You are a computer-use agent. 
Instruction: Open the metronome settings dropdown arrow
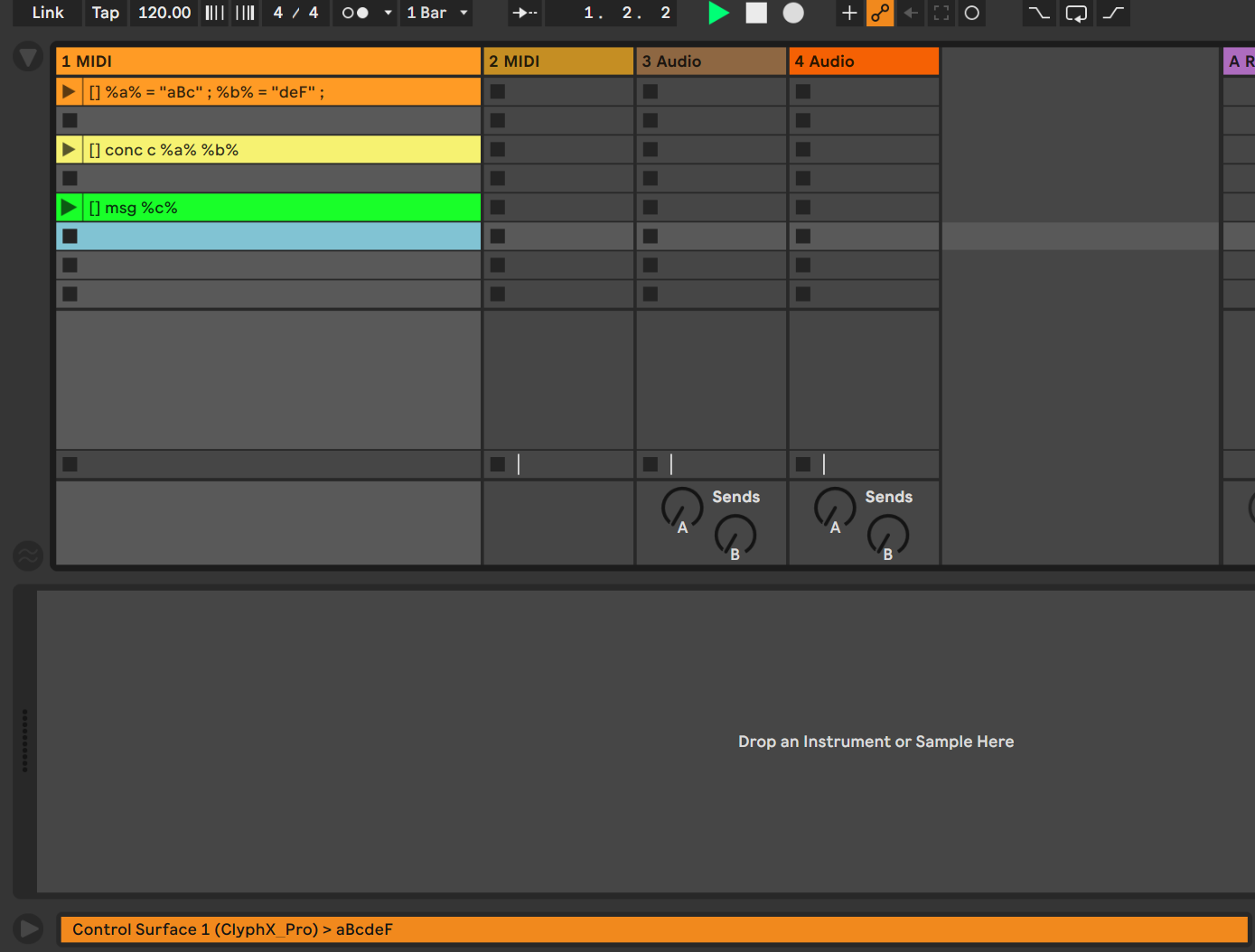tap(388, 13)
